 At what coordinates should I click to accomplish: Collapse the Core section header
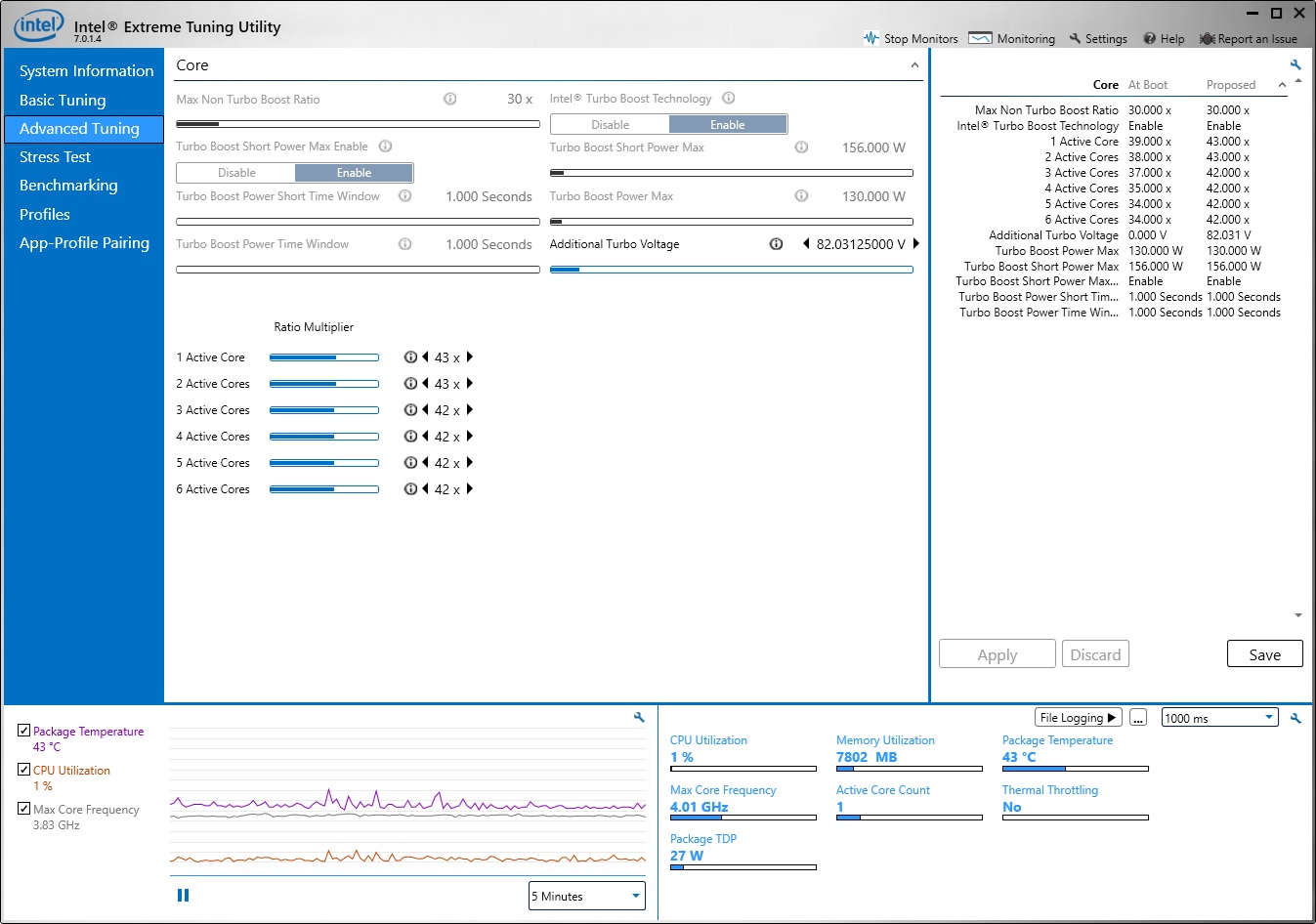pyautogui.click(x=914, y=65)
